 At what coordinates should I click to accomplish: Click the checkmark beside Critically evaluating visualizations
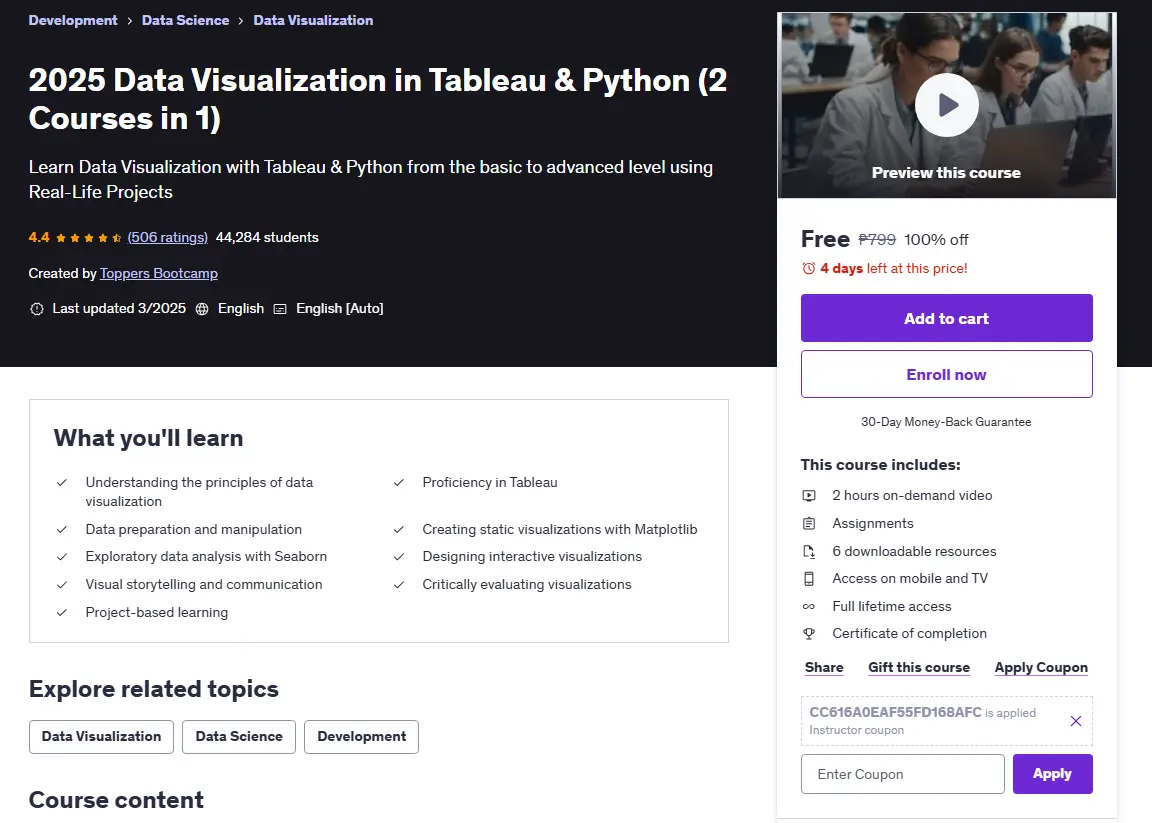(399, 585)
